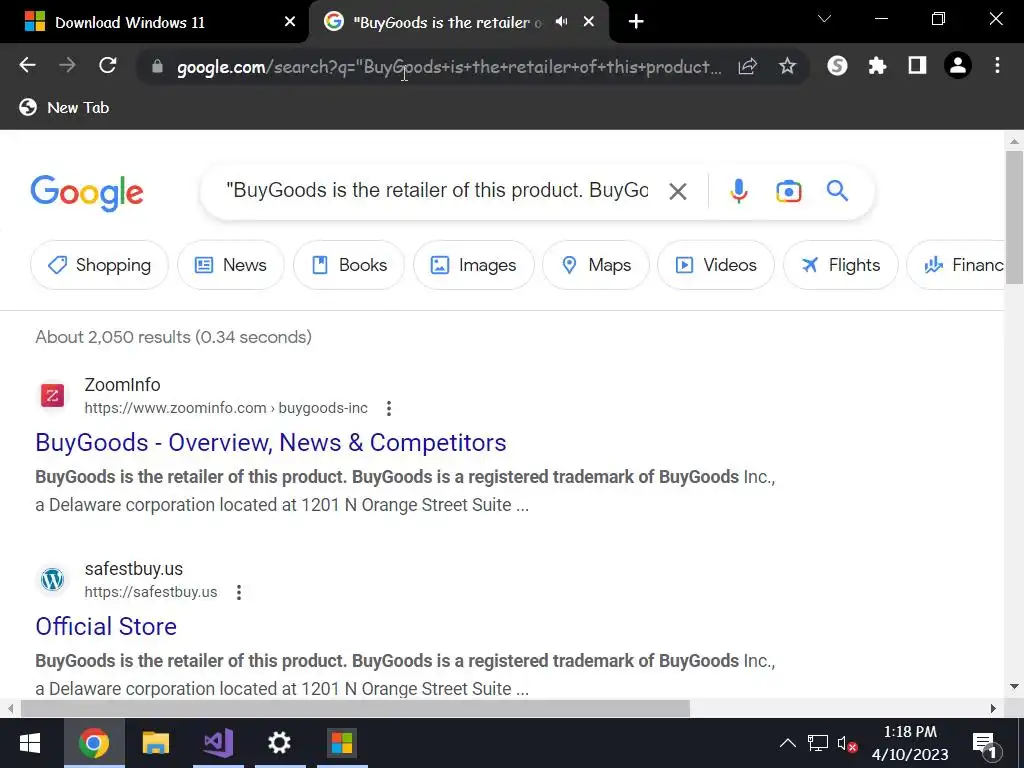The image size is (1024, 768).
Task: Submit search with magnifier icon
Action: [837, 191]
